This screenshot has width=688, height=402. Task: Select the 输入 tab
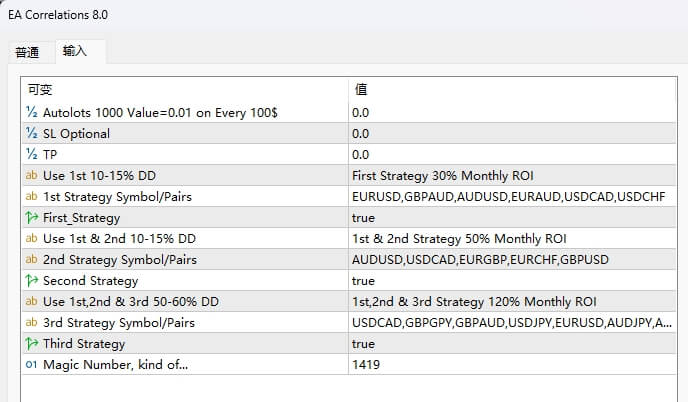[75, 51]
